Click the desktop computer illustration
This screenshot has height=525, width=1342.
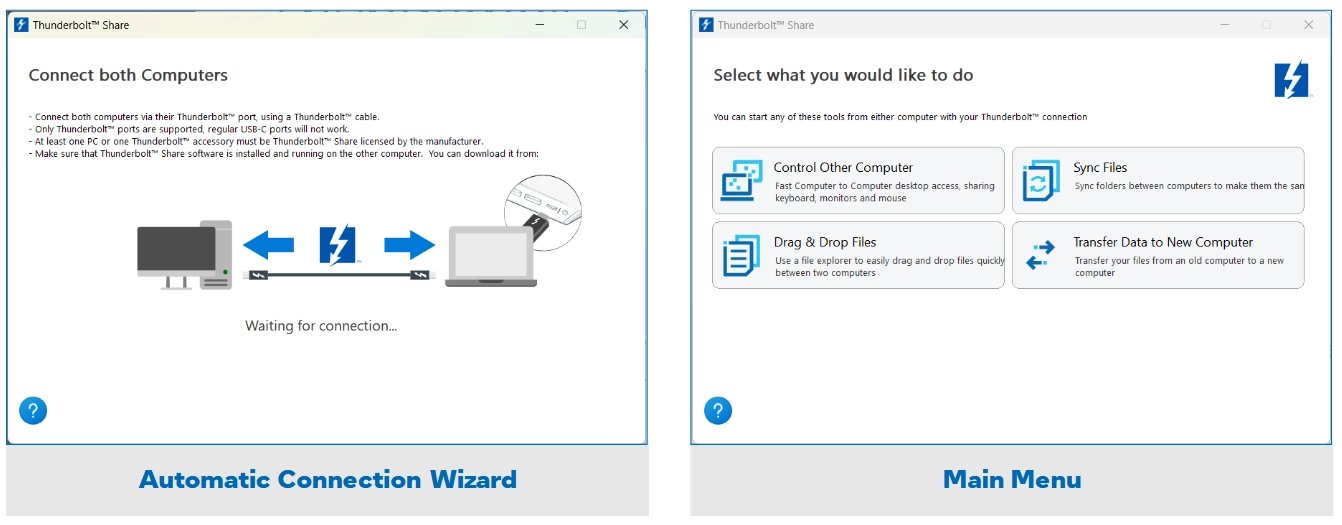(x=185, y=255)
